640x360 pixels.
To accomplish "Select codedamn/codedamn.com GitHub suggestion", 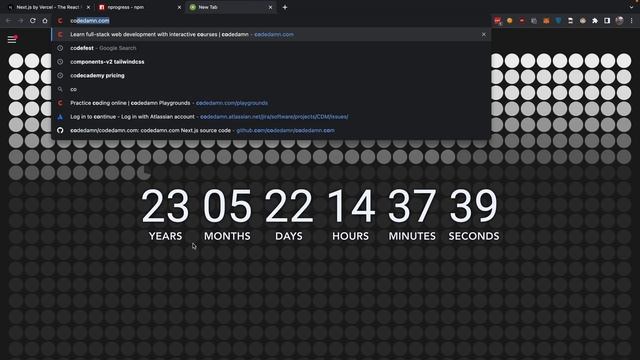I will tap(271, 130).
